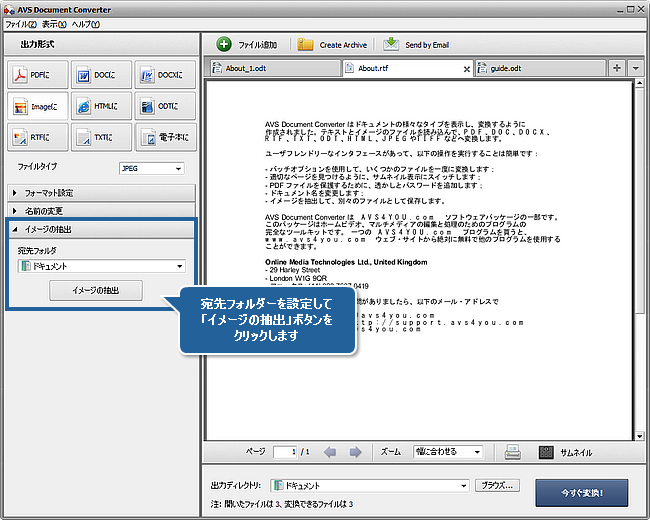This screenshot has width=650, height=520.
Task: Open the file type JPEG dropdown
Action: (151, 168)
